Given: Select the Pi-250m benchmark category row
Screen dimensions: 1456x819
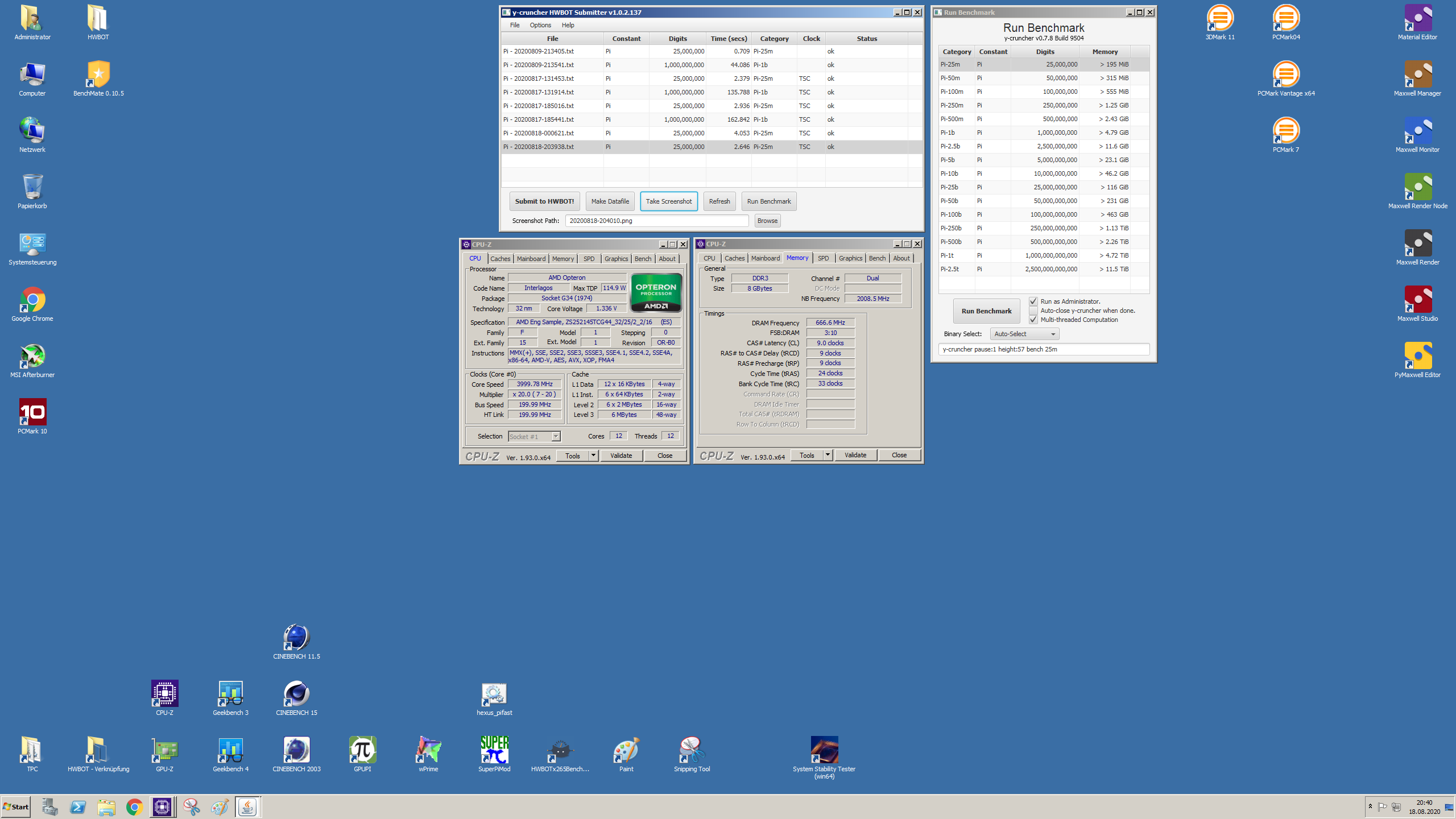Looking at the screenshot, I should click(1043, 105).
